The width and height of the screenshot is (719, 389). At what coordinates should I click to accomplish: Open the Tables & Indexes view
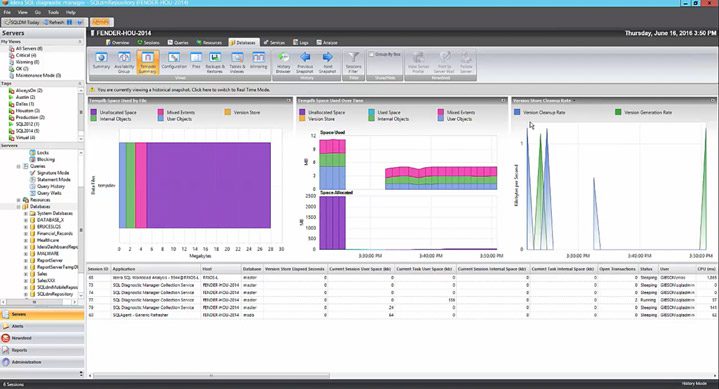pyautogui.click(x=237, y=62)
